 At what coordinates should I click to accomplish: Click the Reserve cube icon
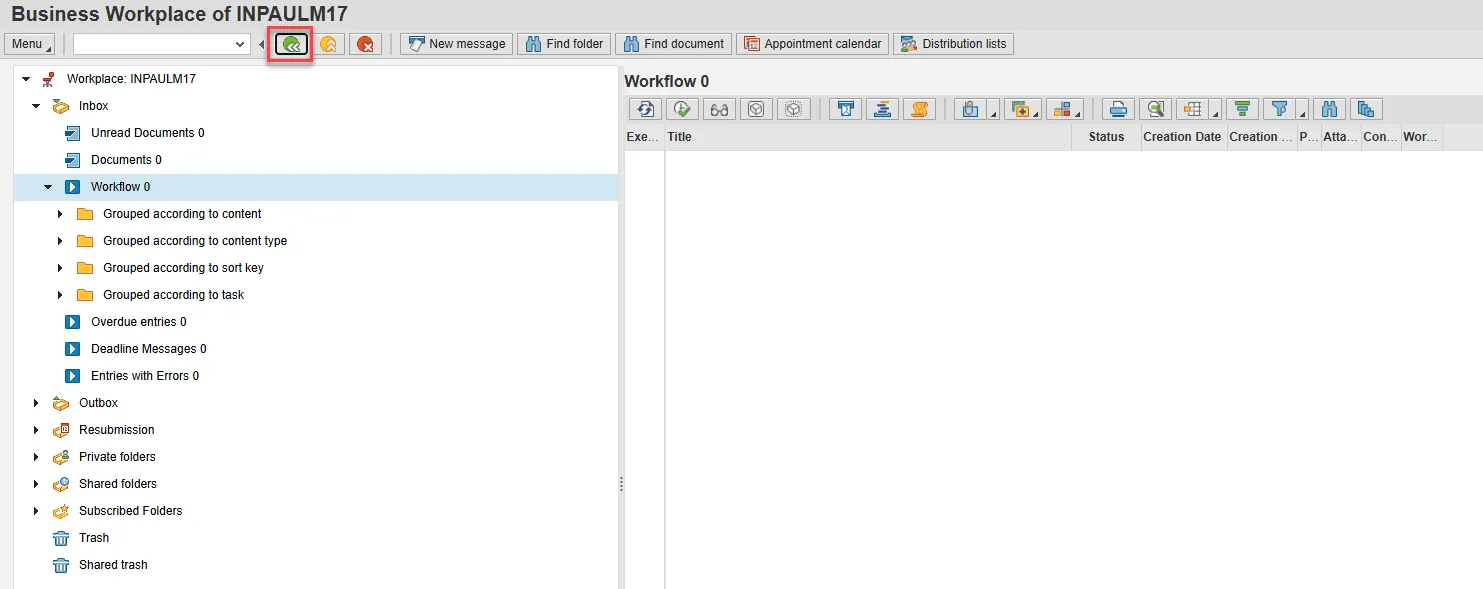[x=756, y=109]
